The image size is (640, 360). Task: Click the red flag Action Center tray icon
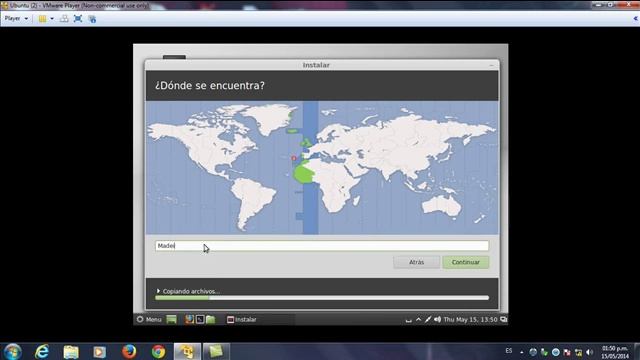[567, 352]
